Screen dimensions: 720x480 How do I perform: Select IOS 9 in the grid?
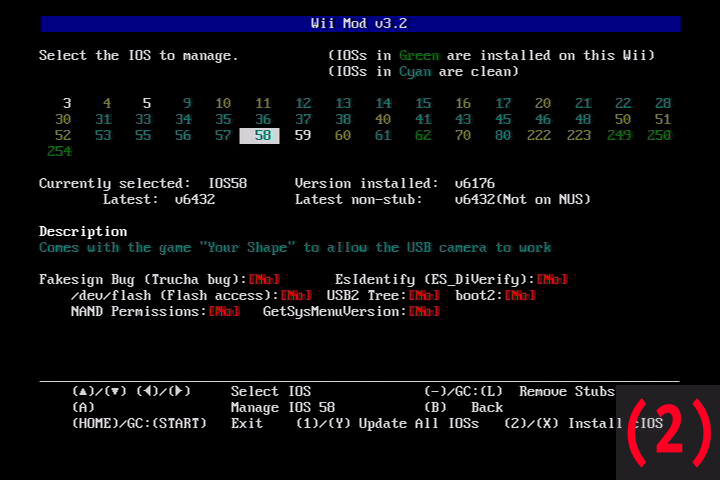tap(187, 103)
